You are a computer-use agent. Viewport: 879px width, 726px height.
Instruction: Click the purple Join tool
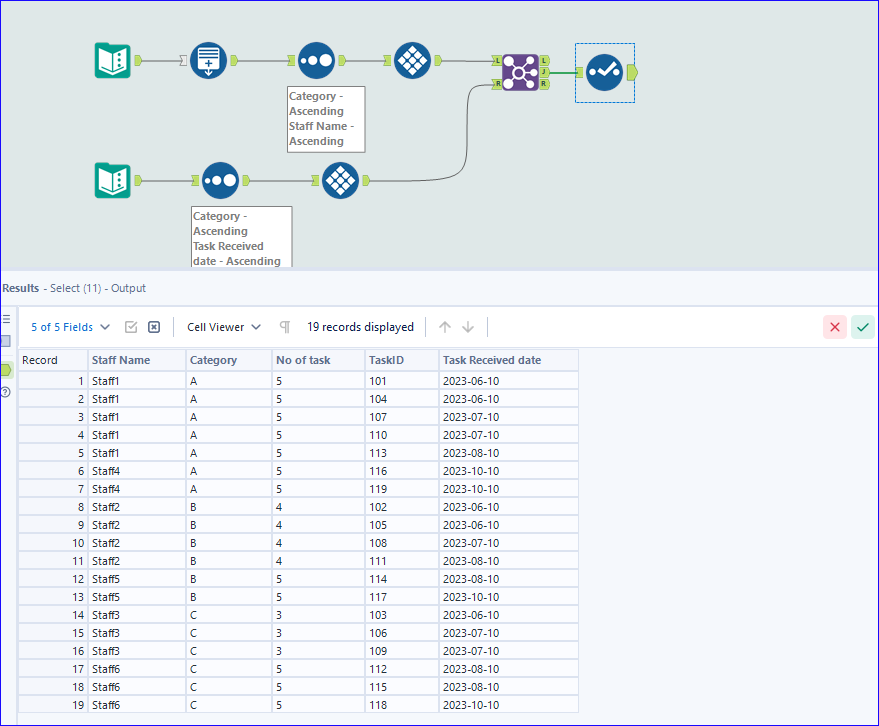click(520, 72)
